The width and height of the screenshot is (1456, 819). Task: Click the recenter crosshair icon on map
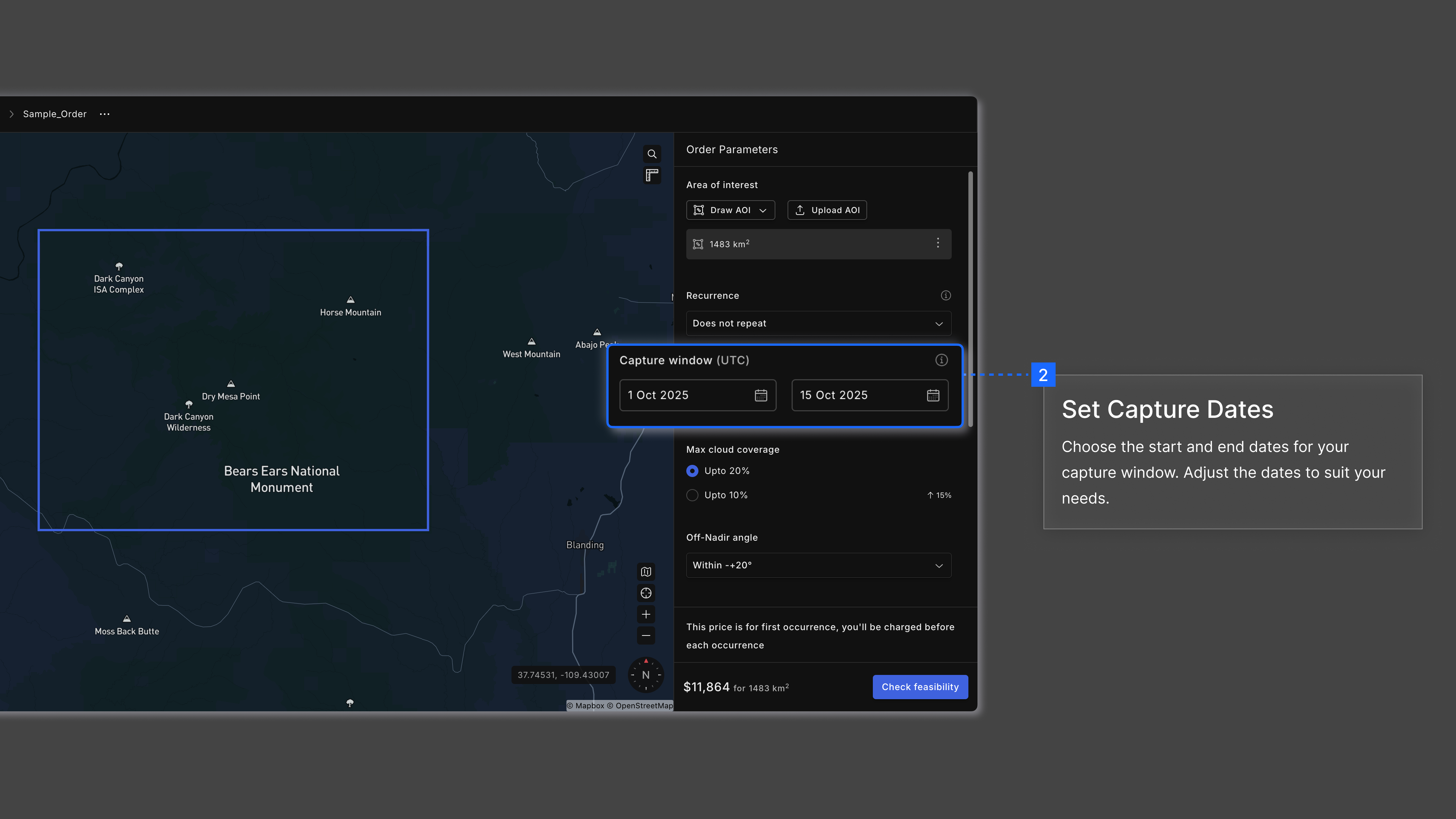pos(646,593)
